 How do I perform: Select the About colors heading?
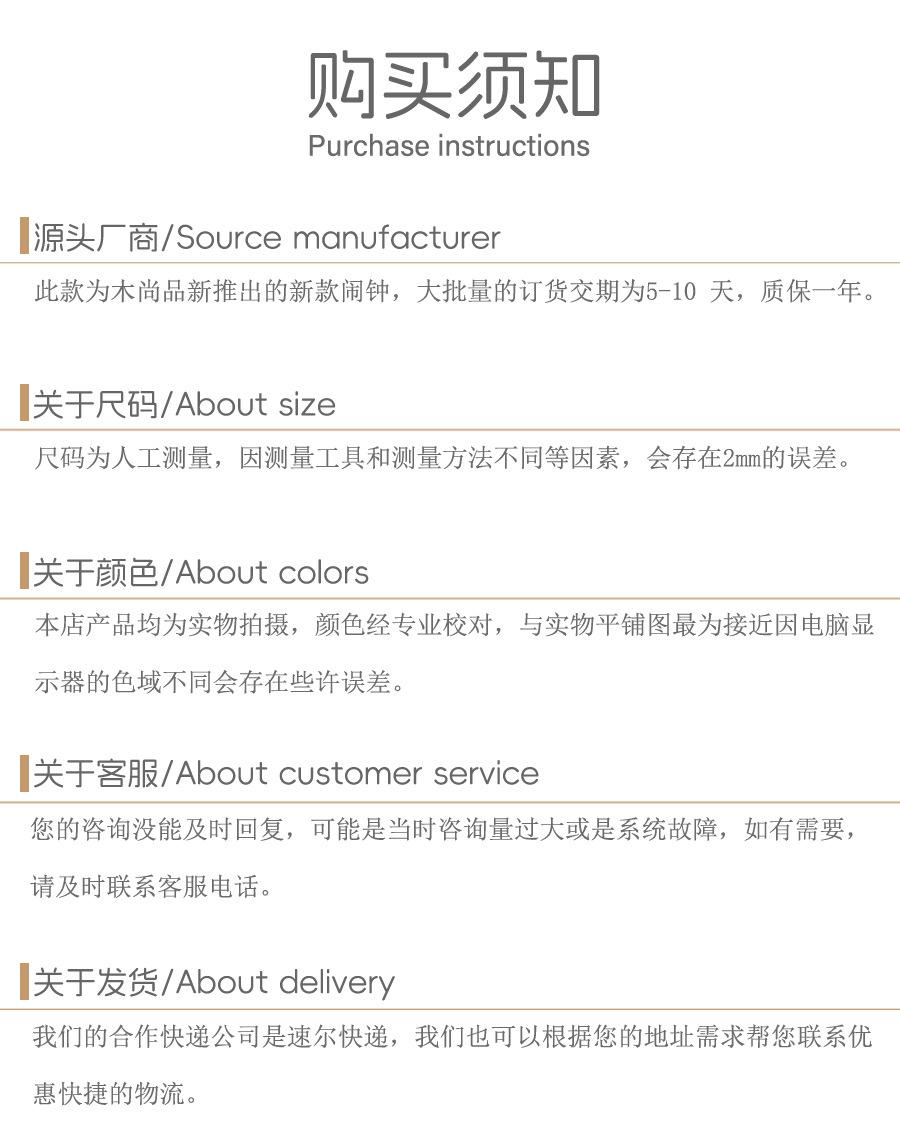point(200,572)
